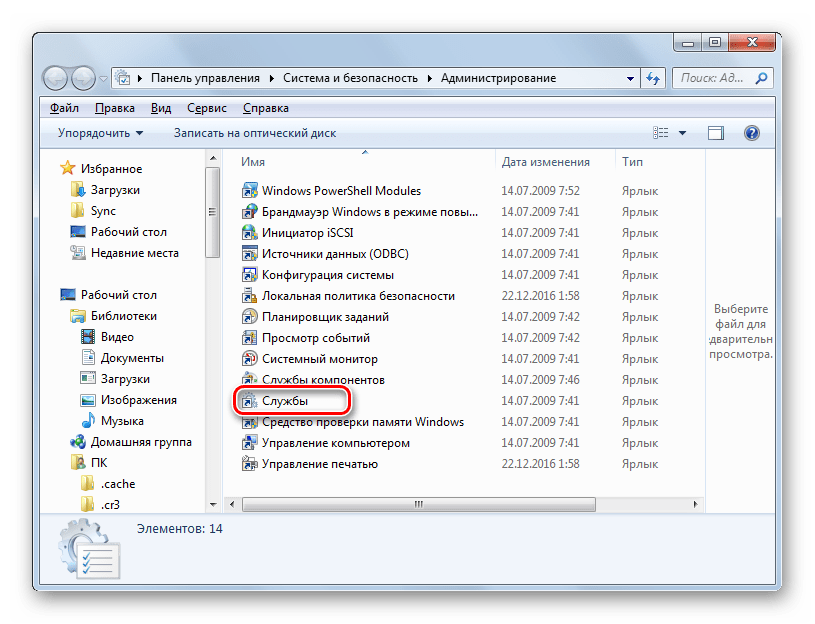
Task: Click the Конфигурация системы icon
Action: tap(249, 275)
